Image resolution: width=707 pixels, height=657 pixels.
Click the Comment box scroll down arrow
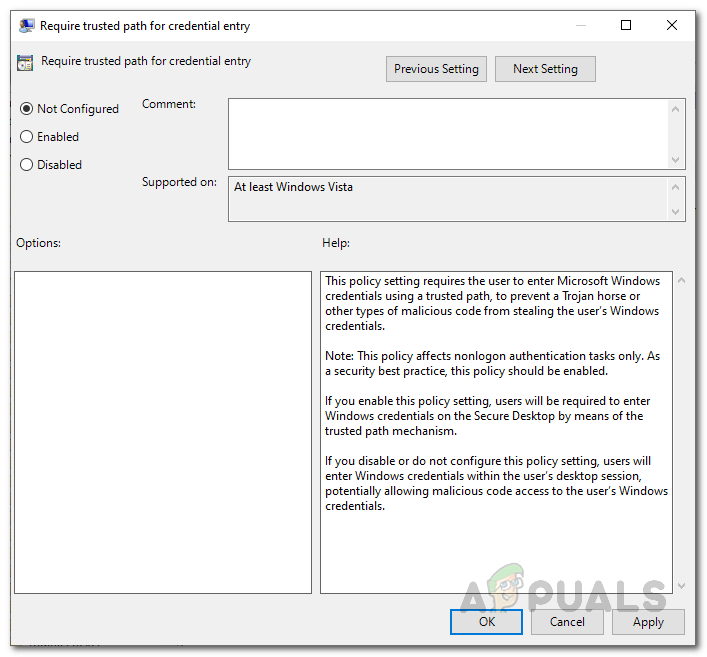[x=675, y=160]
